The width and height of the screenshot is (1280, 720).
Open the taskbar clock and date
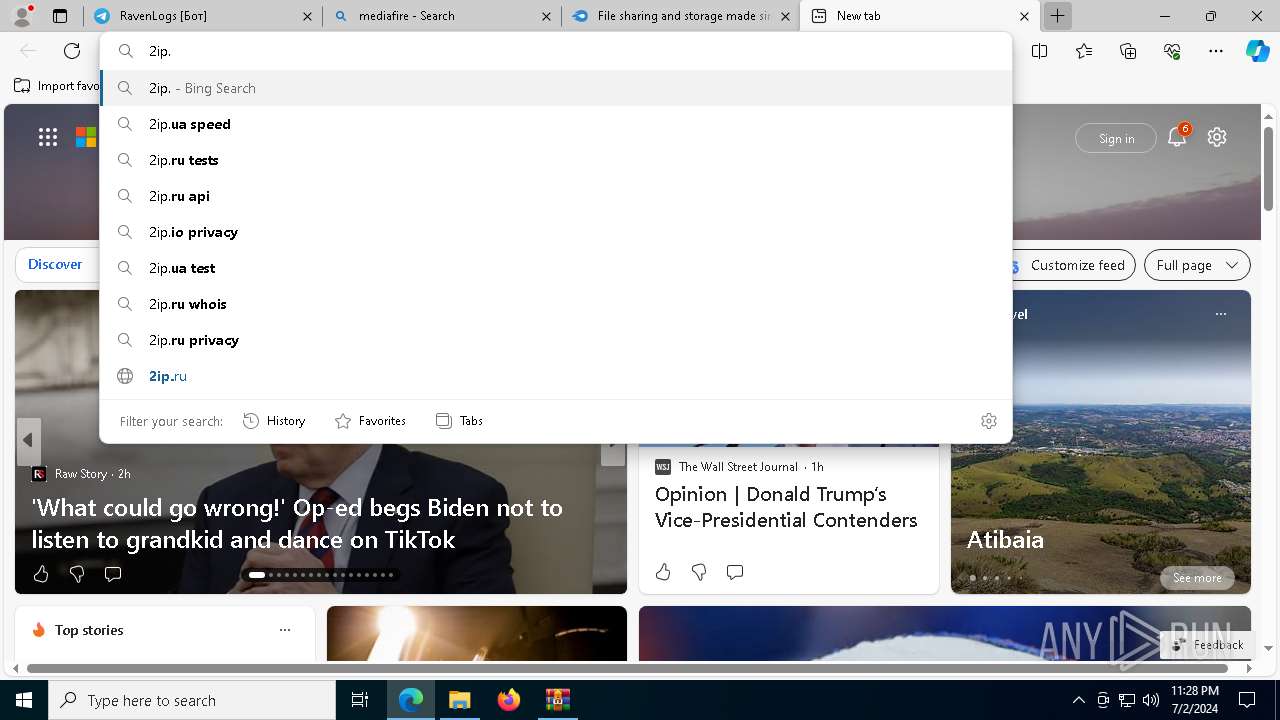point(1194,700)
